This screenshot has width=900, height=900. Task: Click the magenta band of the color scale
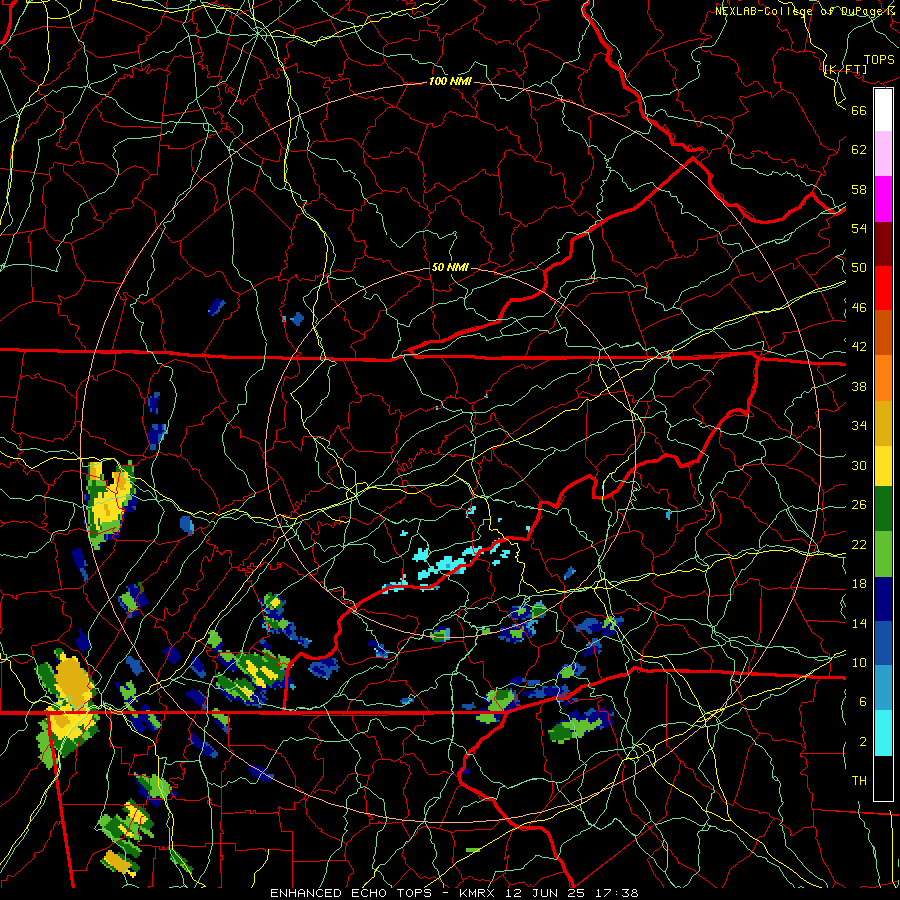tap(883, 199)
